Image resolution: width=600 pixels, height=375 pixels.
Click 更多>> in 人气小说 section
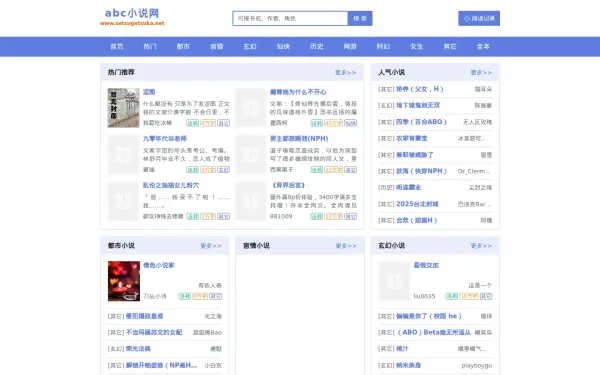click(x=481, y=72)
